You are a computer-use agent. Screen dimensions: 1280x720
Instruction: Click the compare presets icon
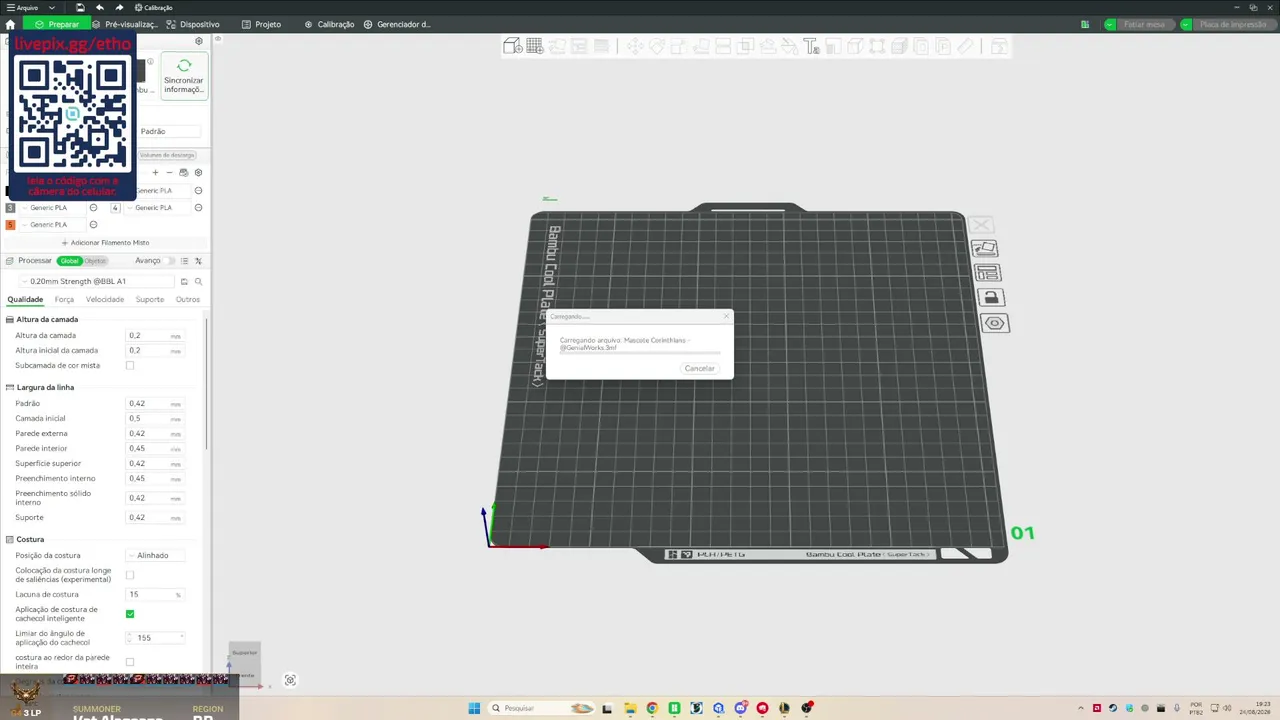click(x=198, y=261)
